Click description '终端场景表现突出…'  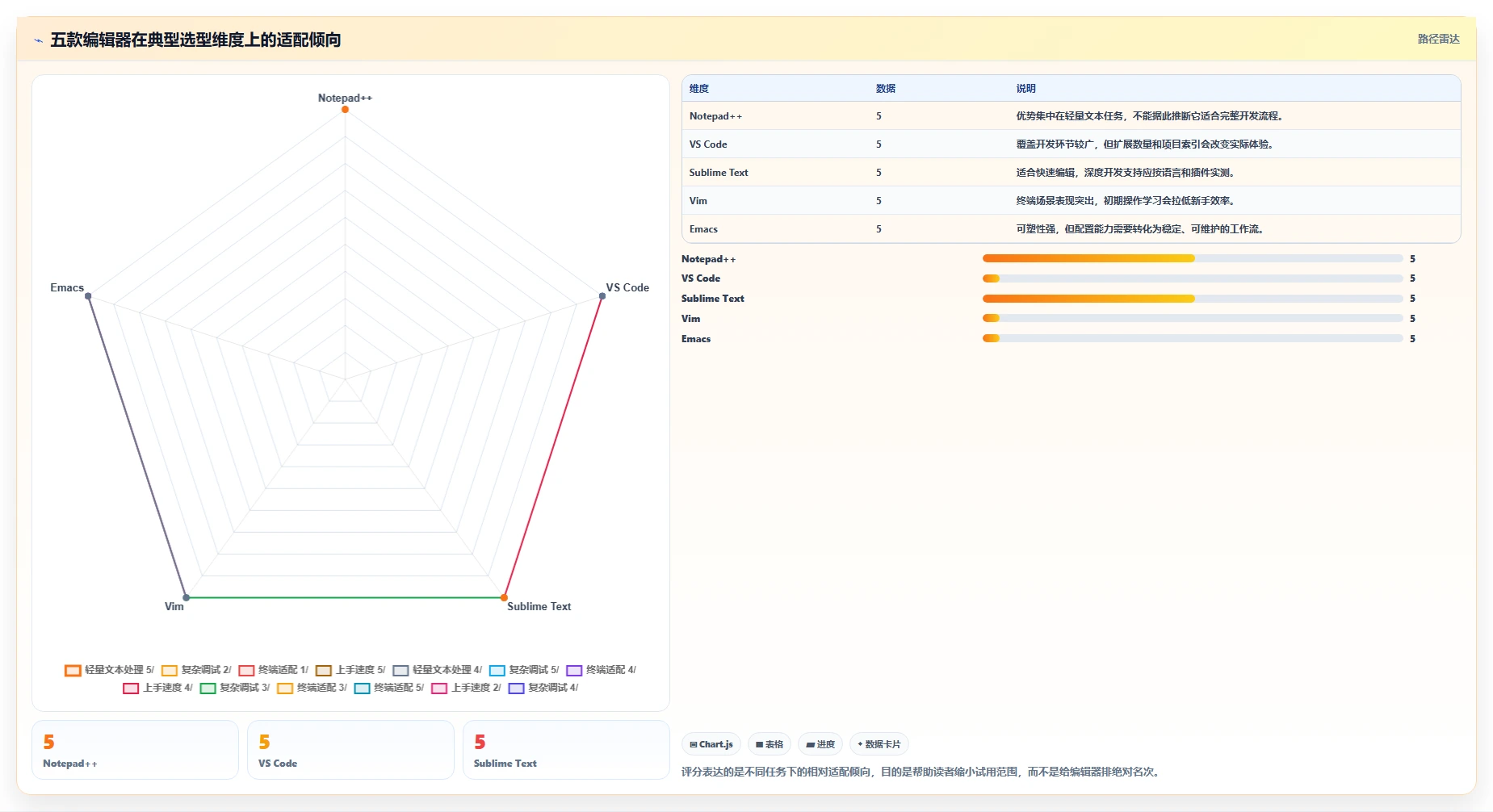[x=1126, y=201]
